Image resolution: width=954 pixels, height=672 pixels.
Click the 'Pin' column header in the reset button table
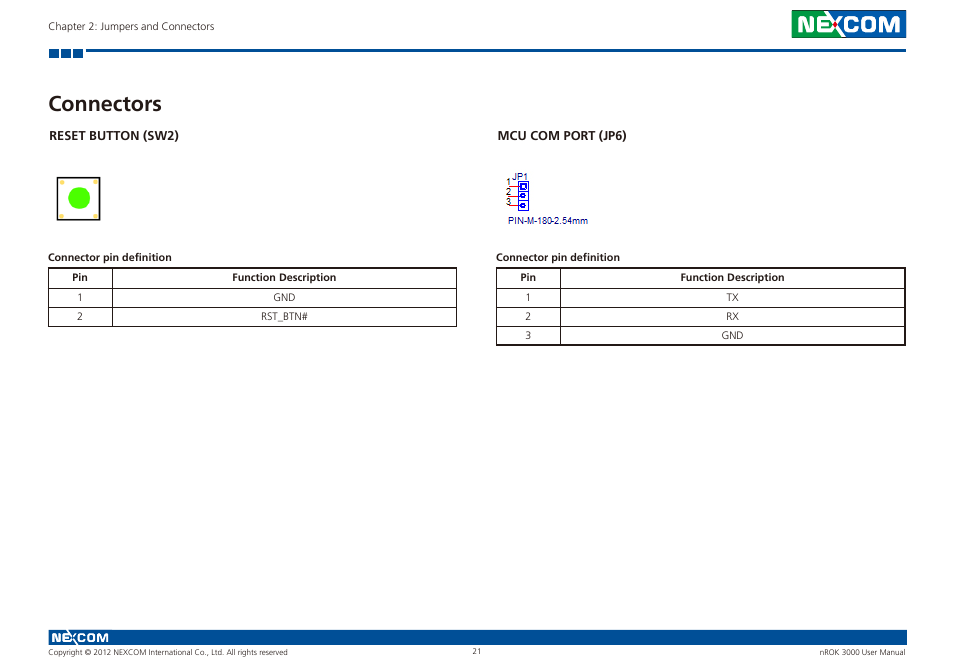pos(80,277)
